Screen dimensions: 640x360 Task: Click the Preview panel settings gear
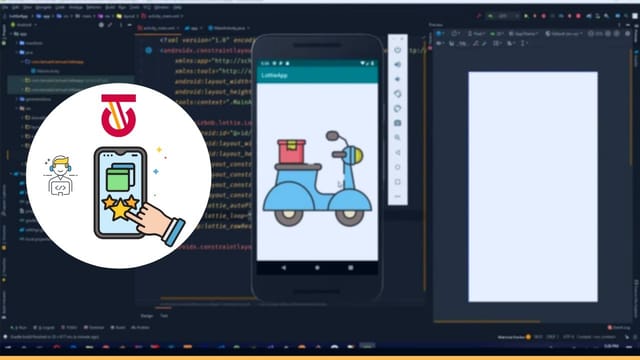point(628,34)
